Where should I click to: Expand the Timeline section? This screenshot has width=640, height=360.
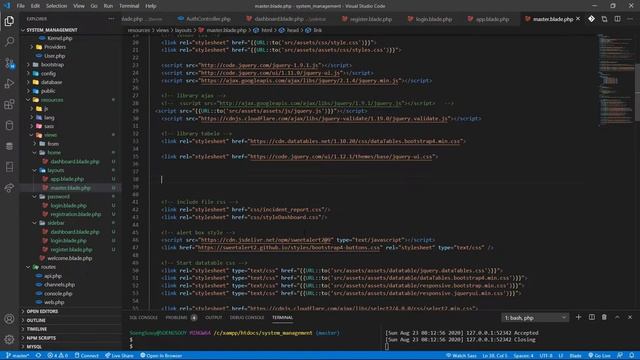(37, 329)
